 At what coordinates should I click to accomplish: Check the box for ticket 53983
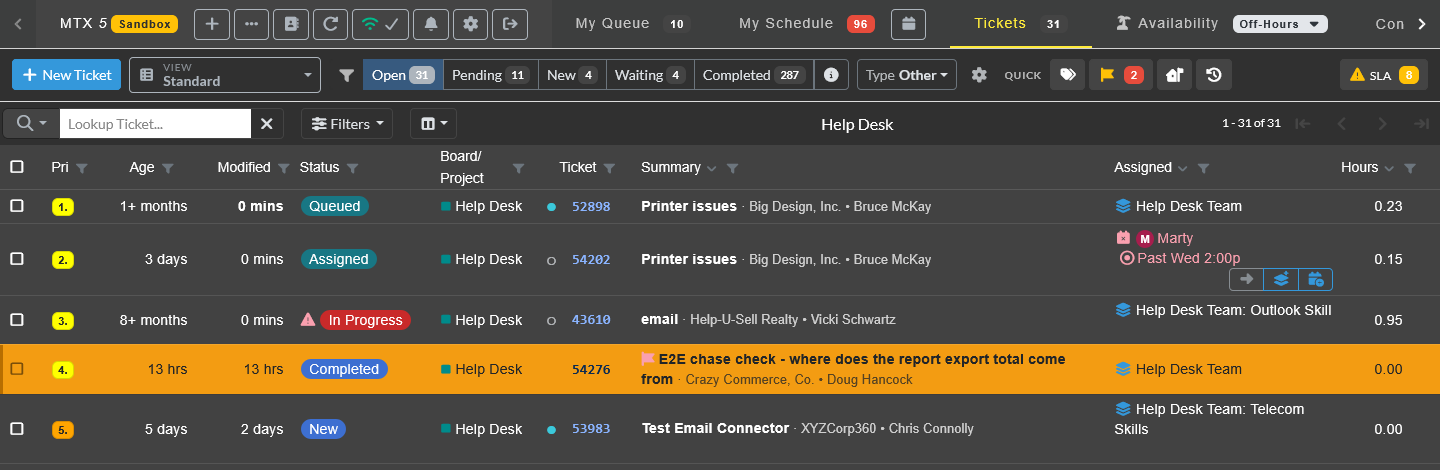click(x=17, y=429)
